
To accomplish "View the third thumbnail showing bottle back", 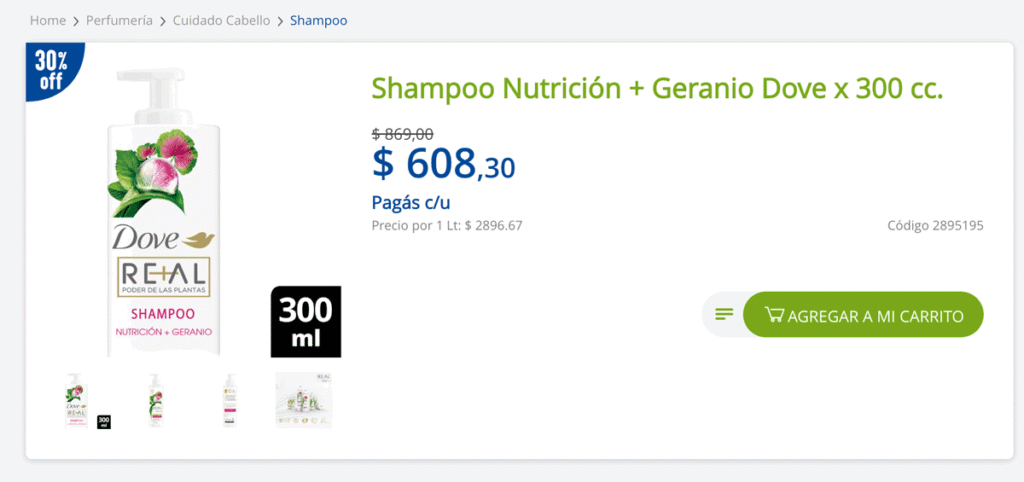I will click(229, 400).
